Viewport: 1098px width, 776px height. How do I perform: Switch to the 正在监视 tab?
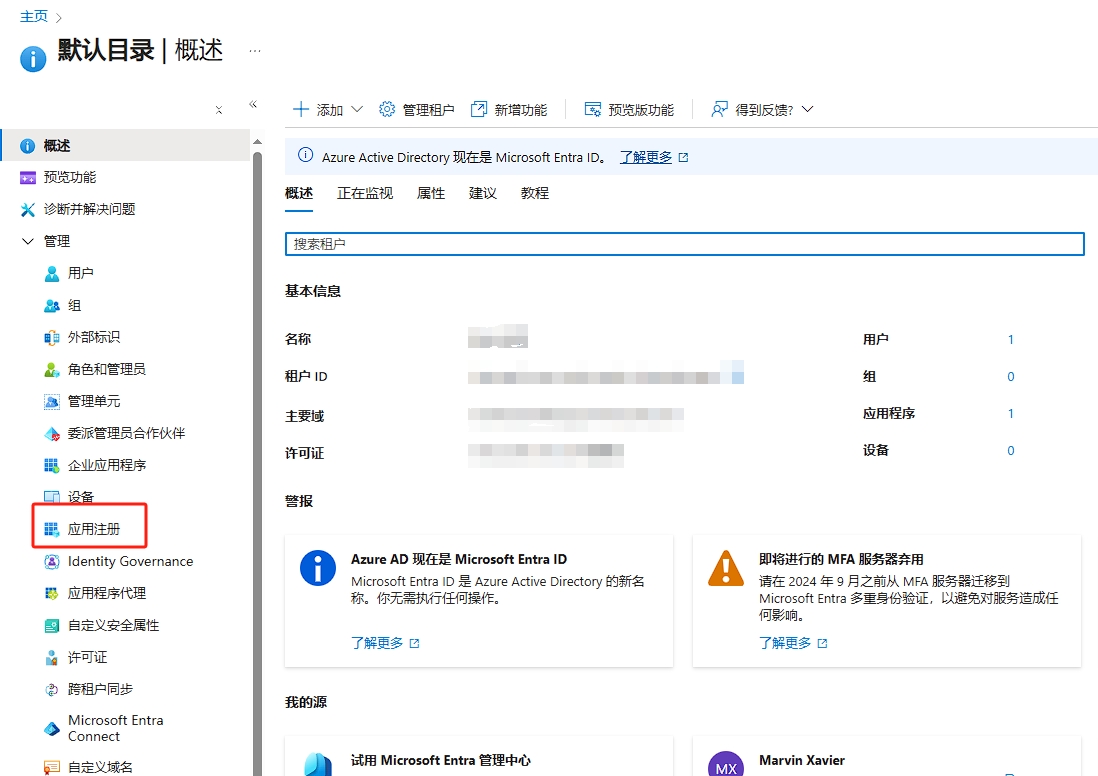(364, 193)
